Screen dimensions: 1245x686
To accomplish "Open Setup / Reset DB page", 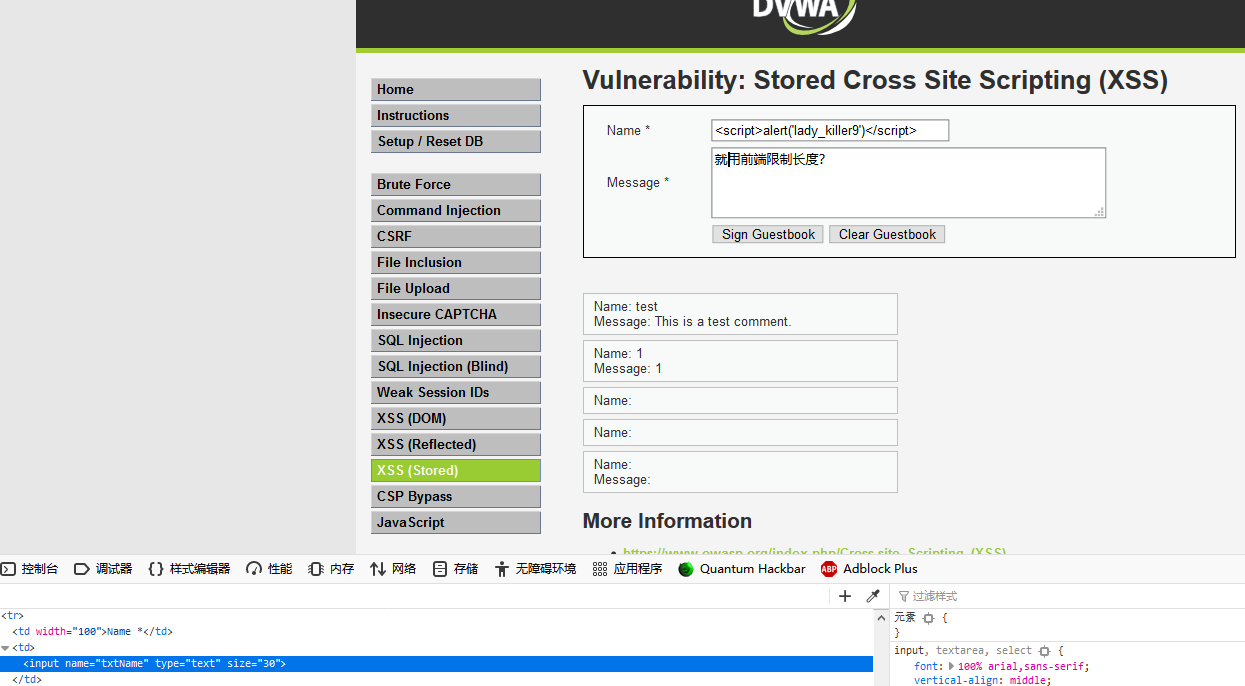I will (x=455, y=141).
